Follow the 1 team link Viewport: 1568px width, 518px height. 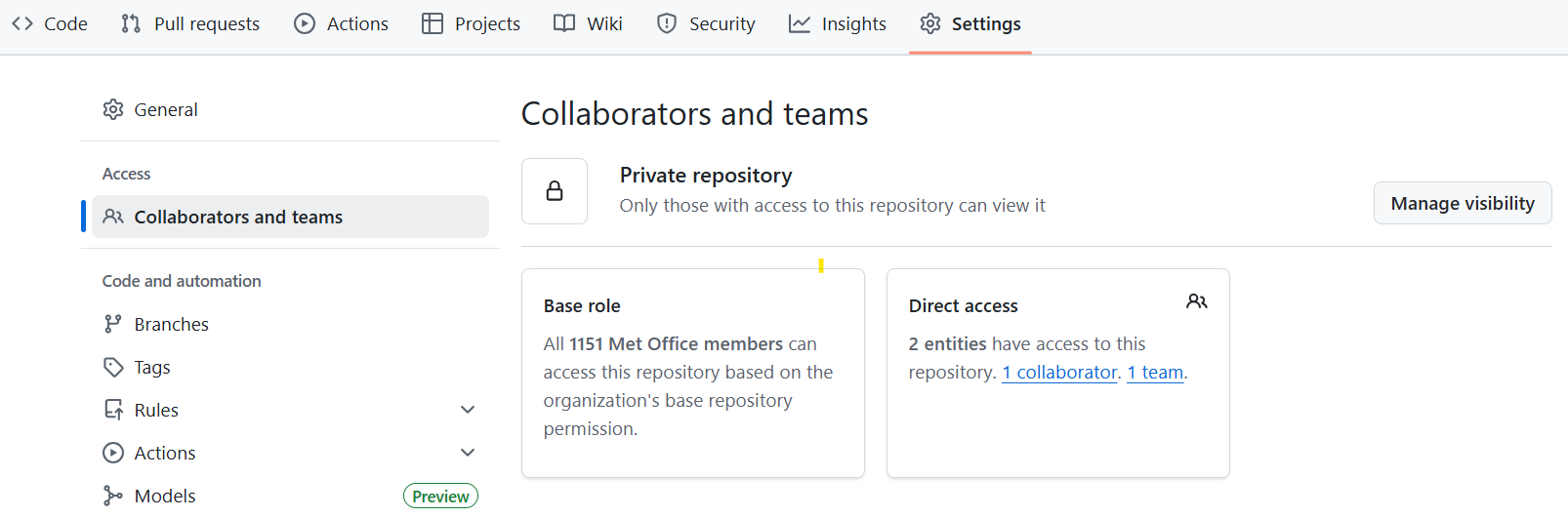coord(1155,372)
